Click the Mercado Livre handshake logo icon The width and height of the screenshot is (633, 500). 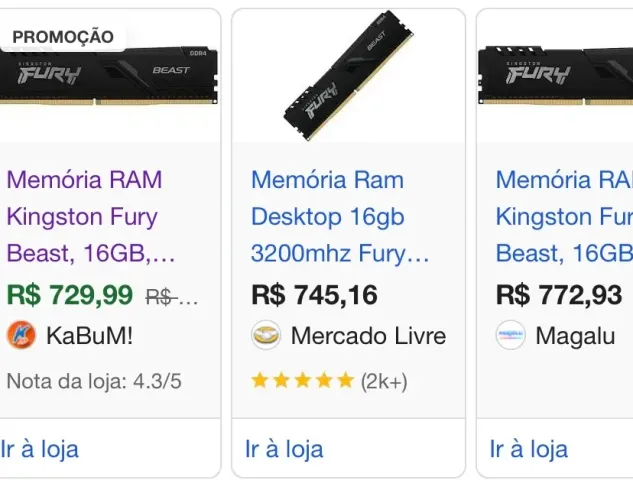coord(266,335)
